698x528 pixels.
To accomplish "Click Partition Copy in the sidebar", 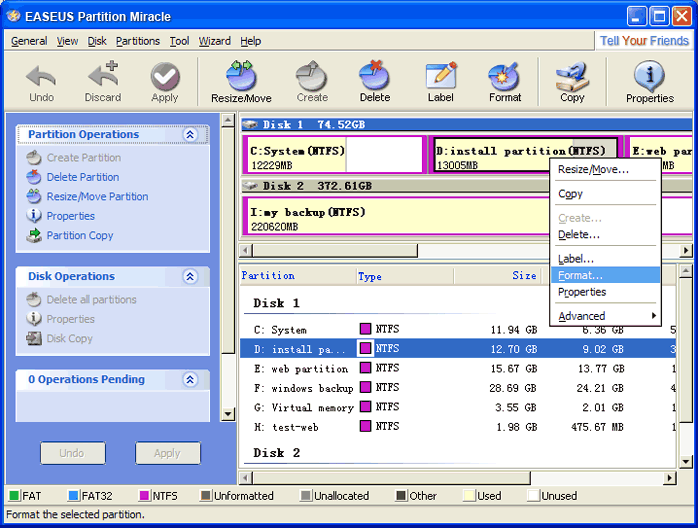I will (x=80, y=236).
